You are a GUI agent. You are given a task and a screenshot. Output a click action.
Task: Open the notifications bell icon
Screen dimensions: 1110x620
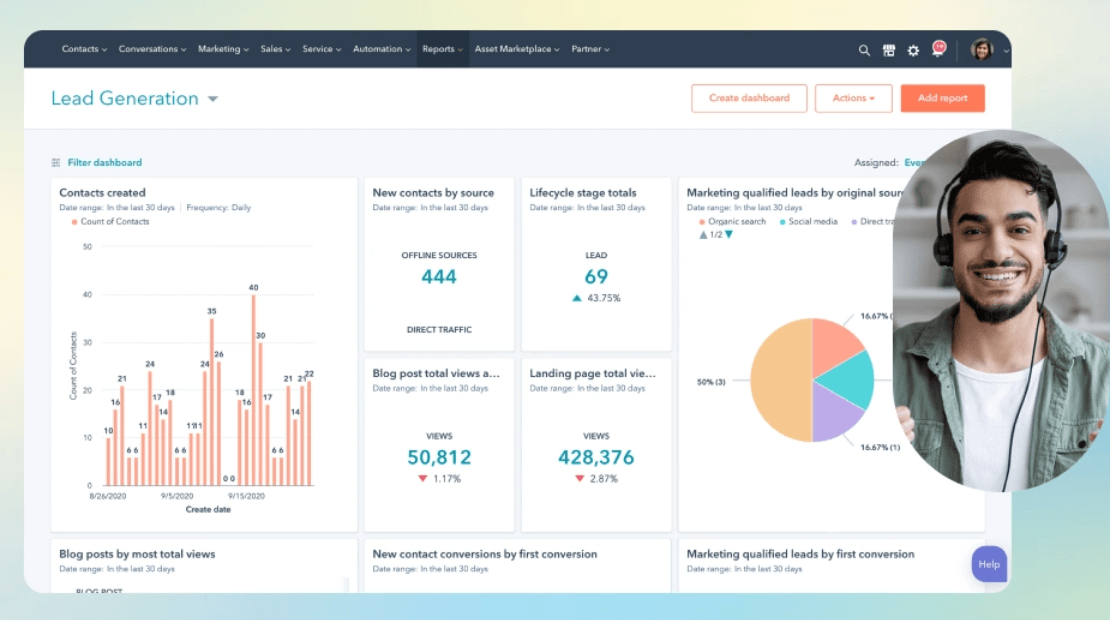[x=939, y=49]
